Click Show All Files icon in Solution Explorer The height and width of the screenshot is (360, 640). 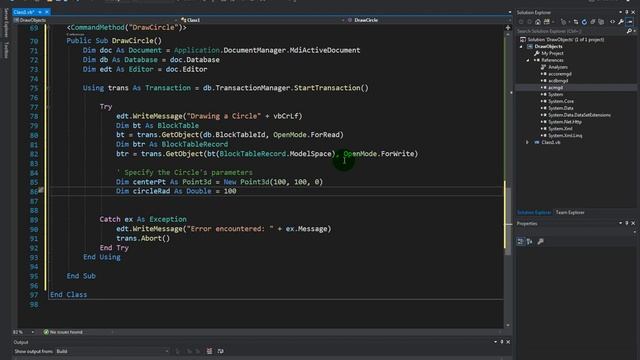click(x=601, y=22)
